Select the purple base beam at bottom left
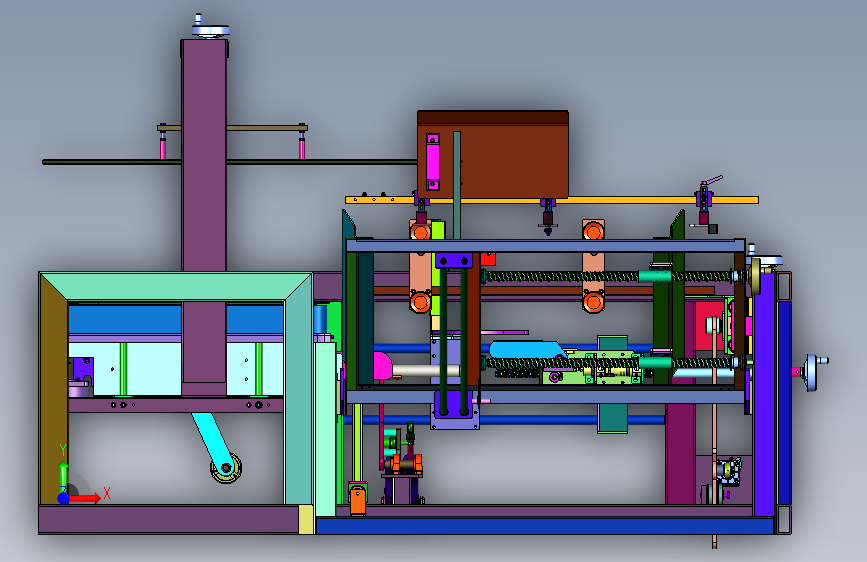 point(169,519)
